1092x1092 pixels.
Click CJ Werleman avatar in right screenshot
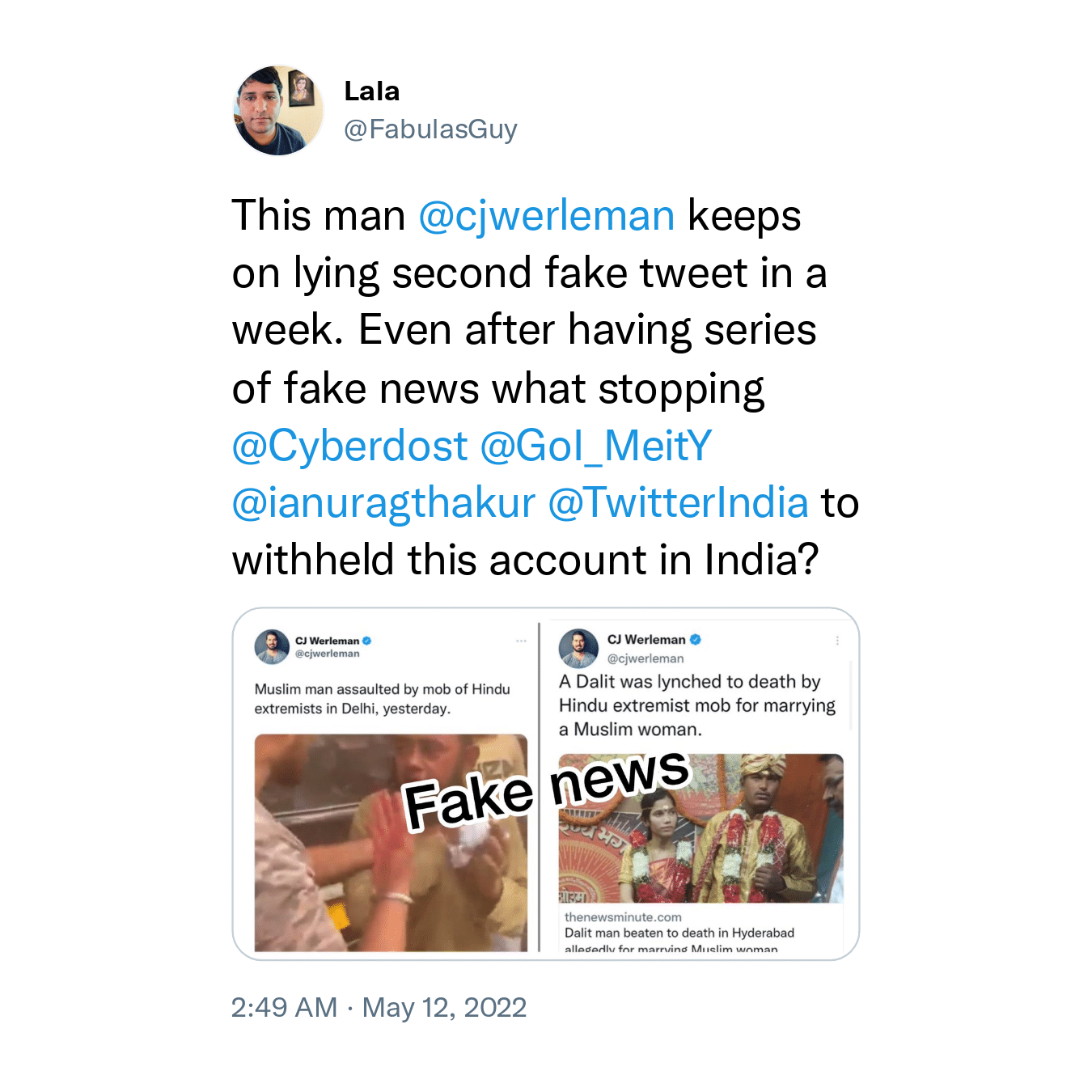pyautogui.click(x=578, y=648)
